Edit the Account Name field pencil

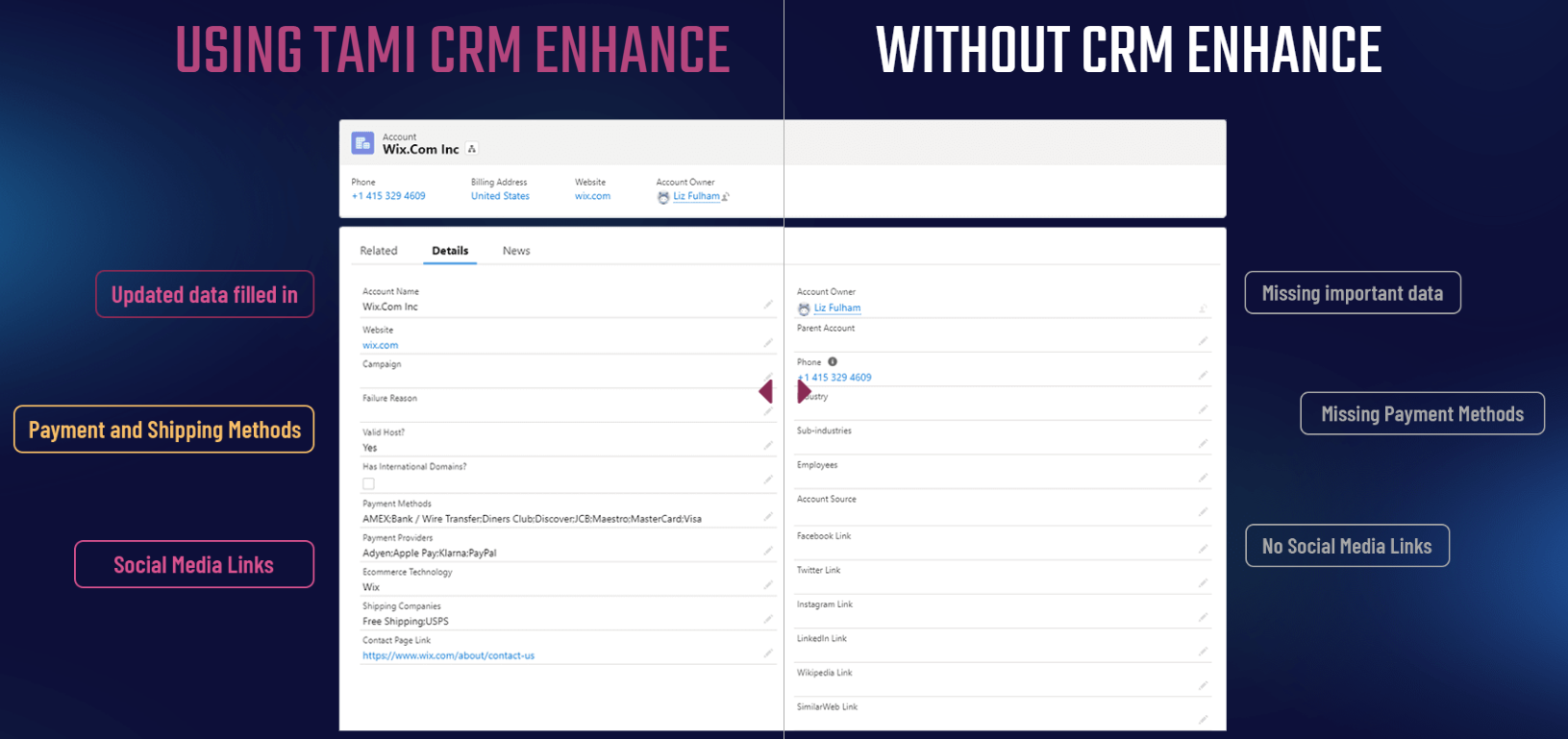pyautogui.click(x=768, y=305)
